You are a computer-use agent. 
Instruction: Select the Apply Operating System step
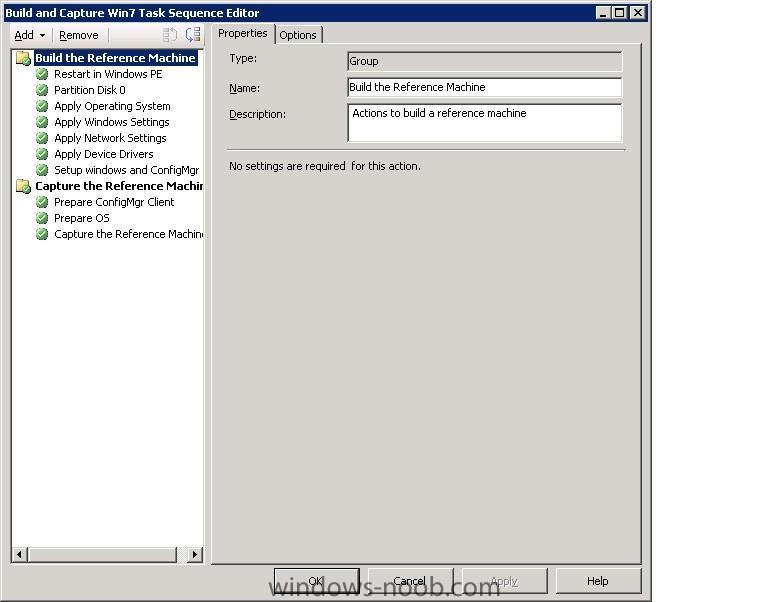(x=112, y=106)
